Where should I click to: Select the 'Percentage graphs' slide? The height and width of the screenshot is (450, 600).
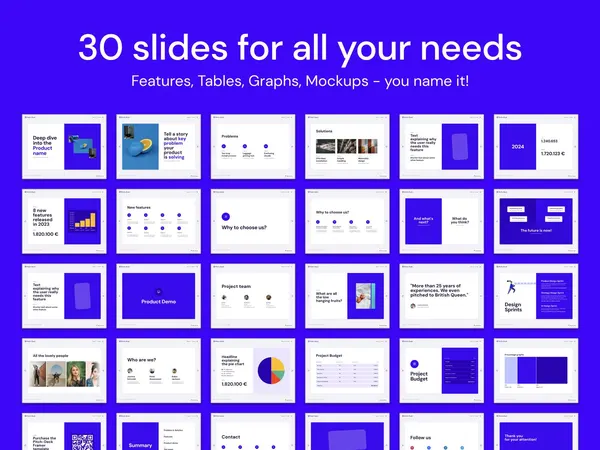[536, 370]
